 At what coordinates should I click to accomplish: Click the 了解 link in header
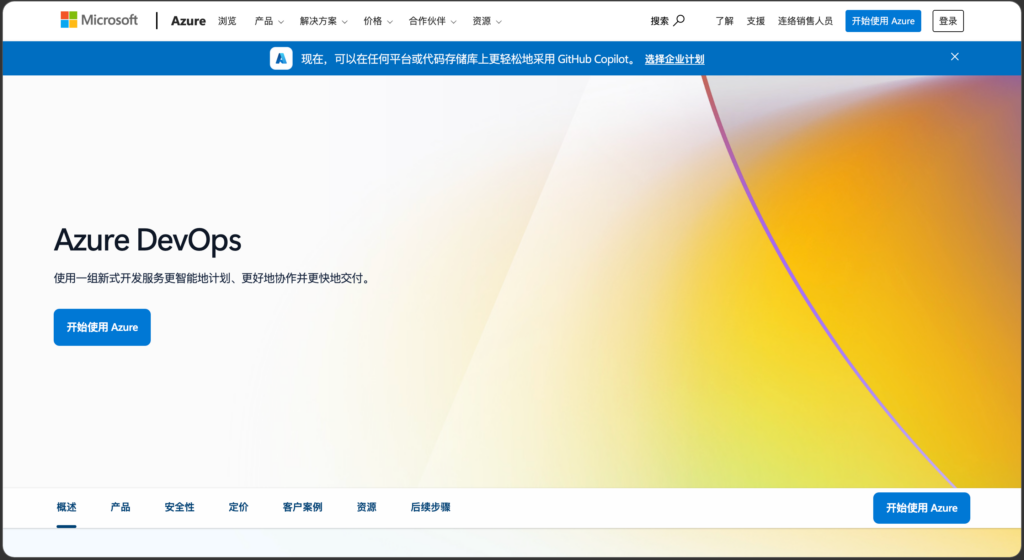(724, 21)
